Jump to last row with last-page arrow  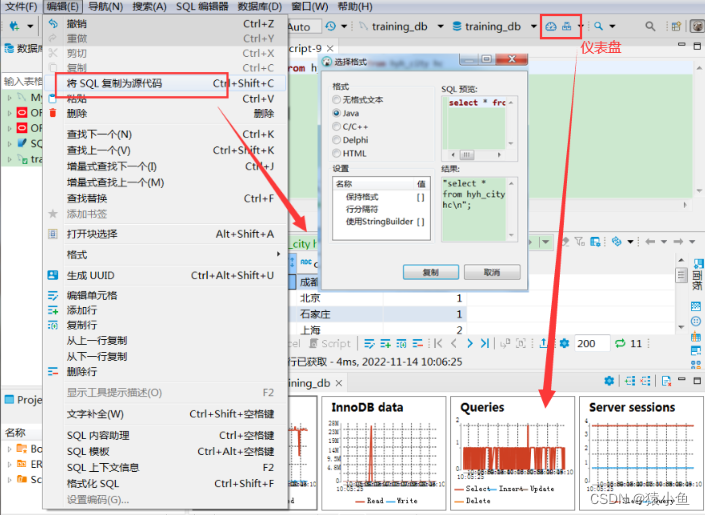pyautogui.click(x=485, y=344)
